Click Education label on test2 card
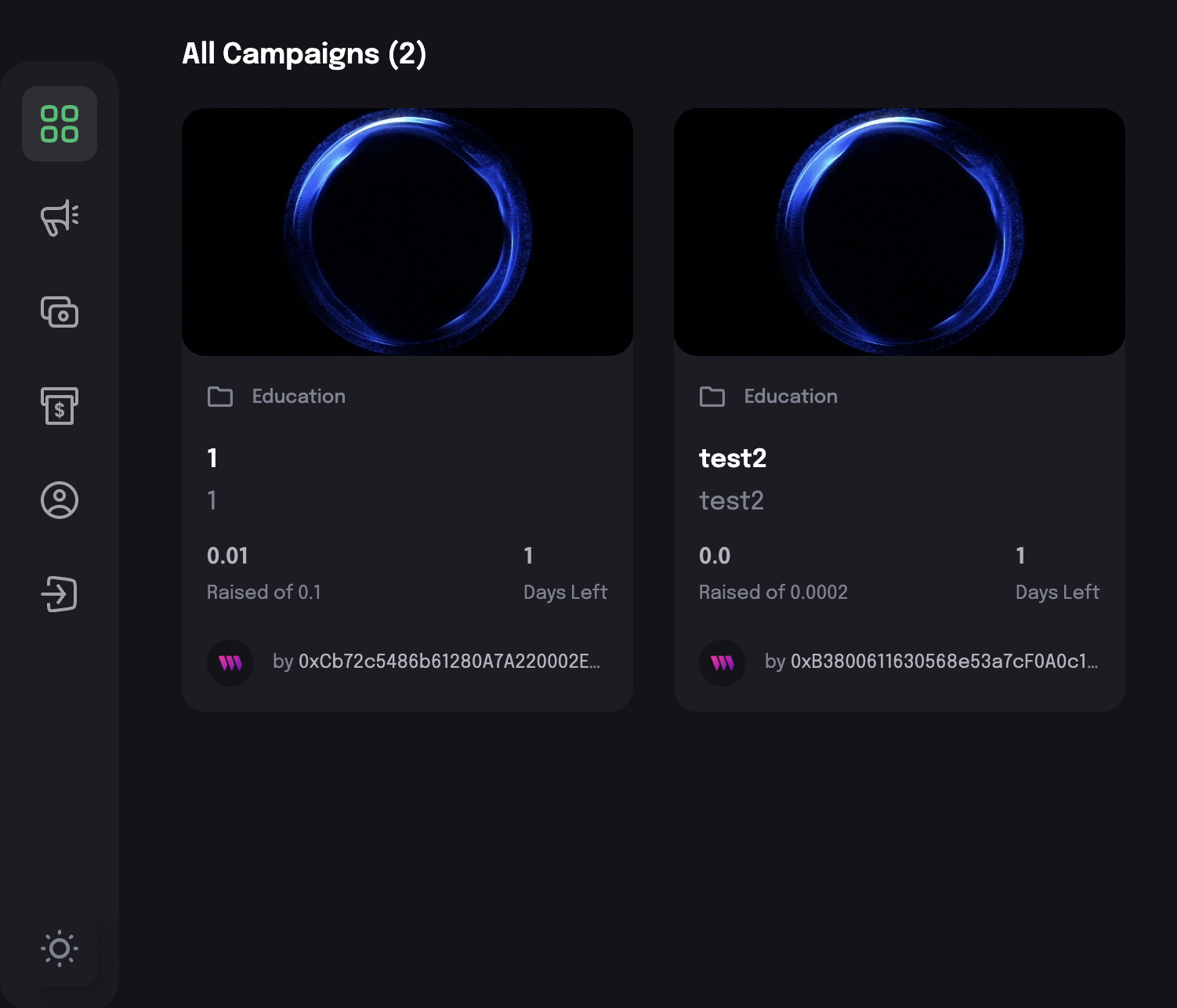The height and width of the screenshot is (1008, 1177). [791, 397]
